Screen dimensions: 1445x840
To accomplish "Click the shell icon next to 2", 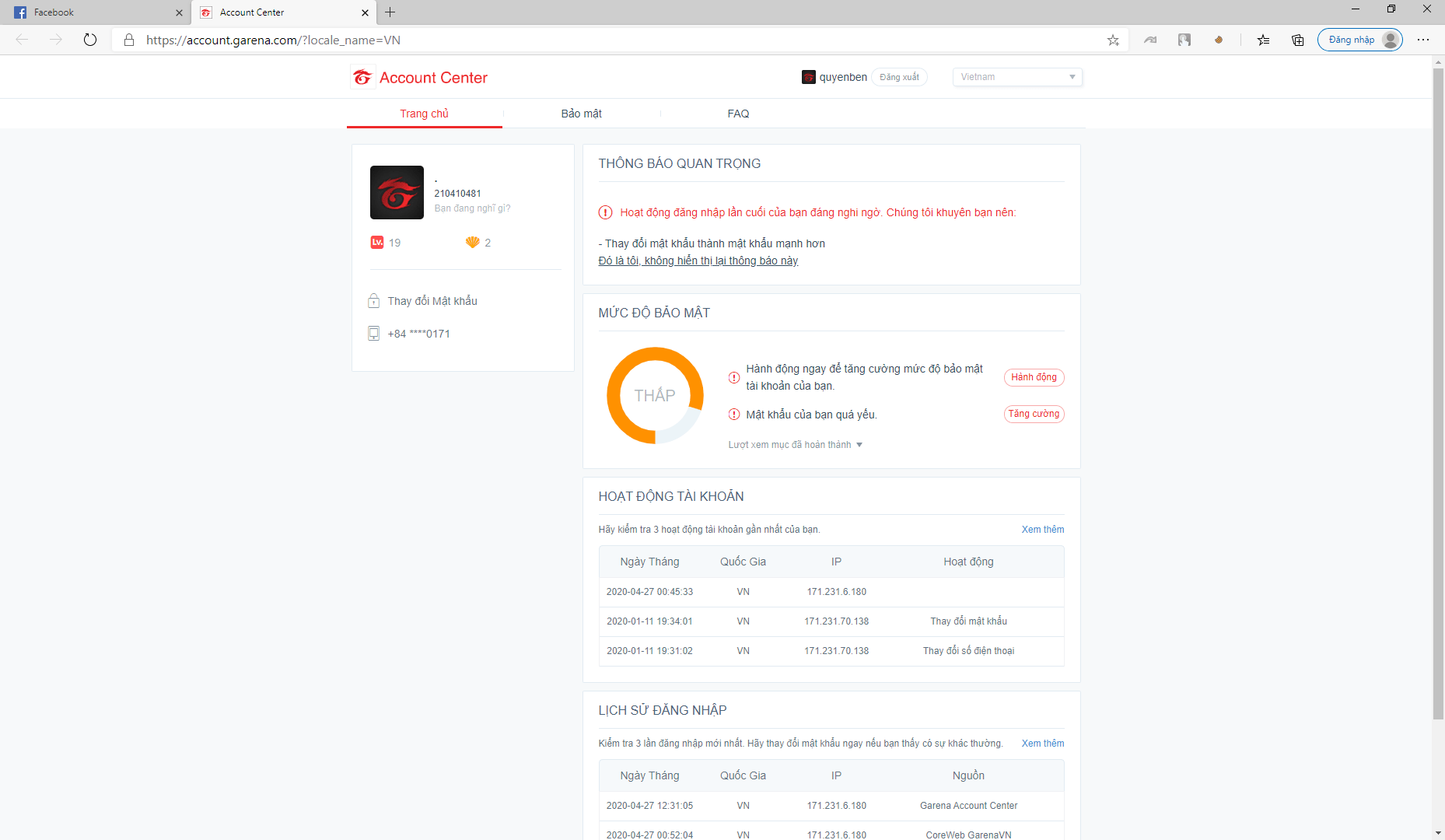I will pyautogui.click(x=472, y=242).
